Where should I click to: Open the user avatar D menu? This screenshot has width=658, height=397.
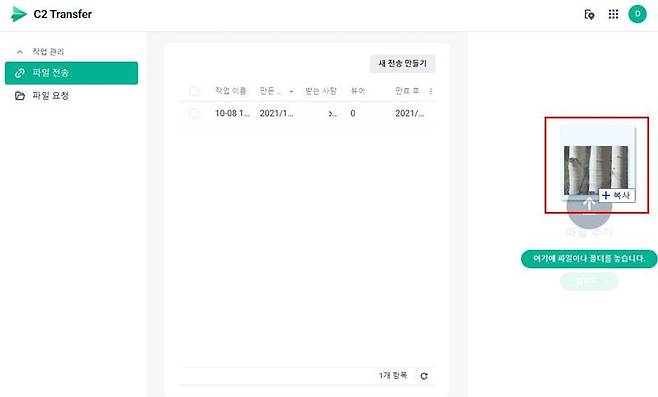[637, 14]
